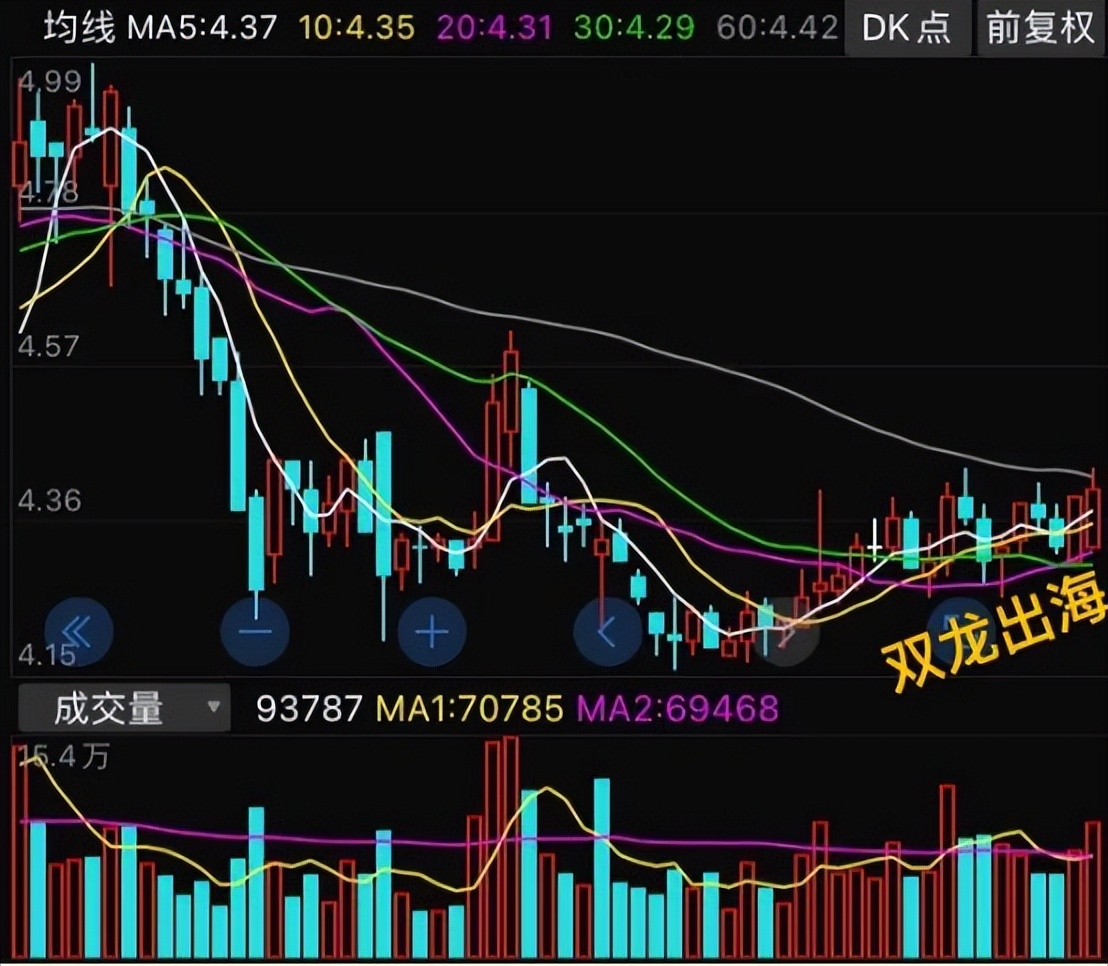Viewport: 1108px width, 966px height.
Task: Toggle the DK点 indicator button
Action: point(907,28)
